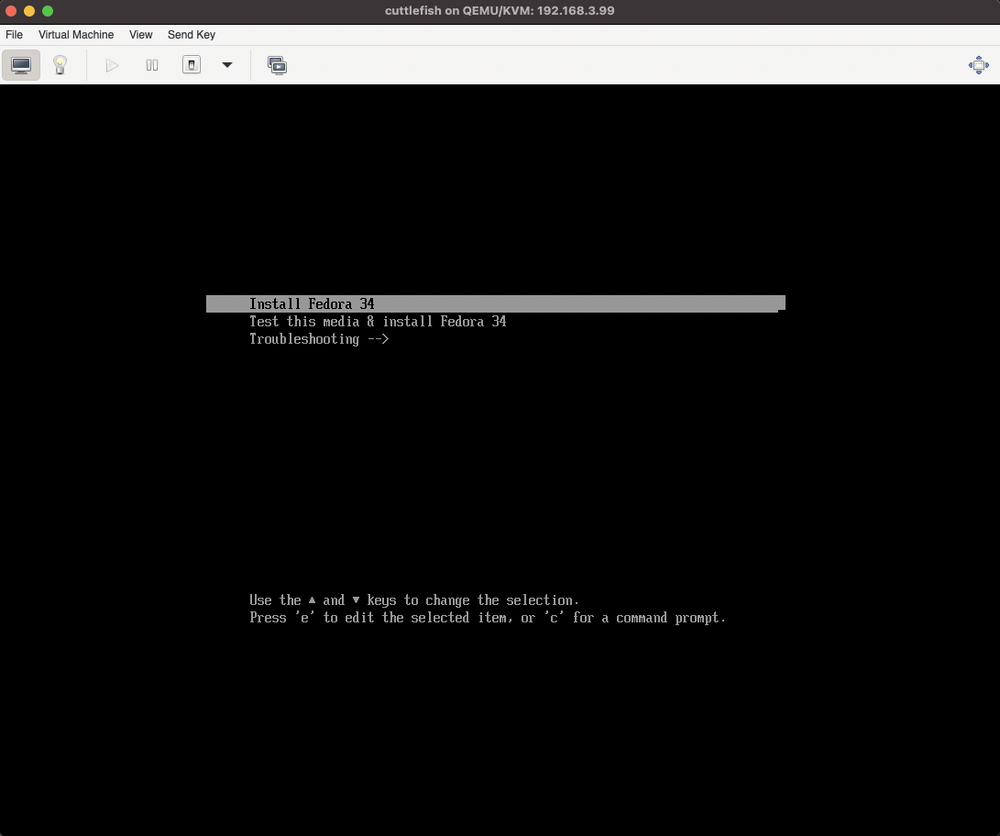This screenshot has width=1000, height=836.
Task: Shut down the virtual machine
Action: click(191, 65)
